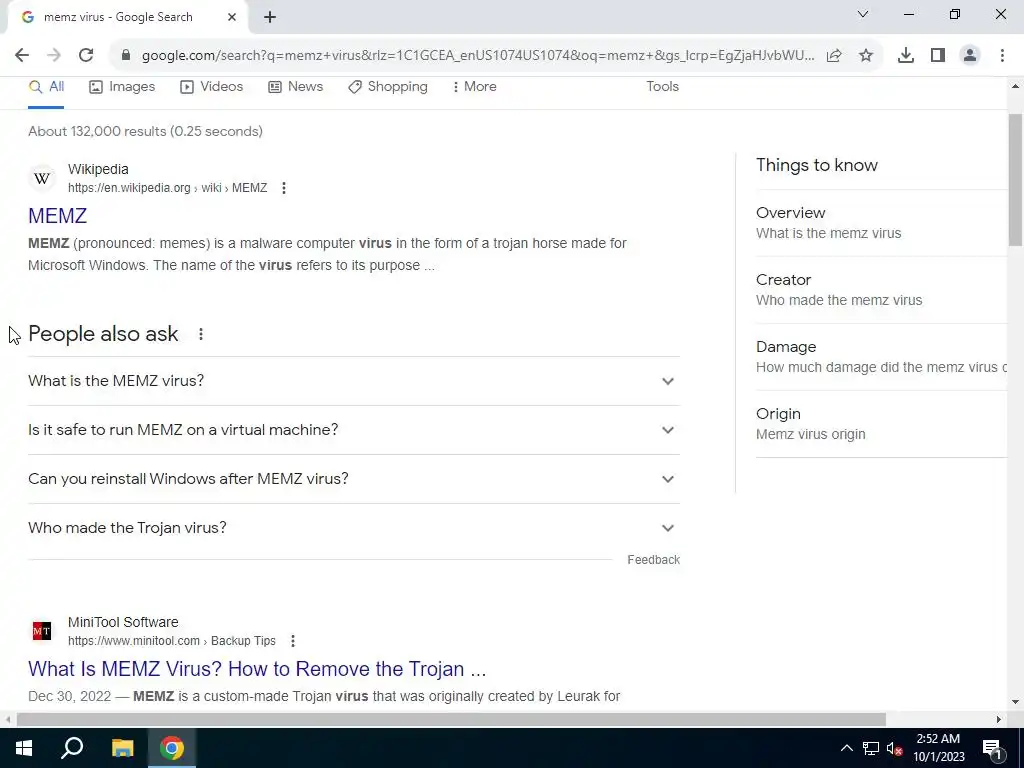Viewport: 1024px width, 768px height.
Task: Open 'What Is MEMZ Virus? How to Remove' link
Action: click(257, 669)
